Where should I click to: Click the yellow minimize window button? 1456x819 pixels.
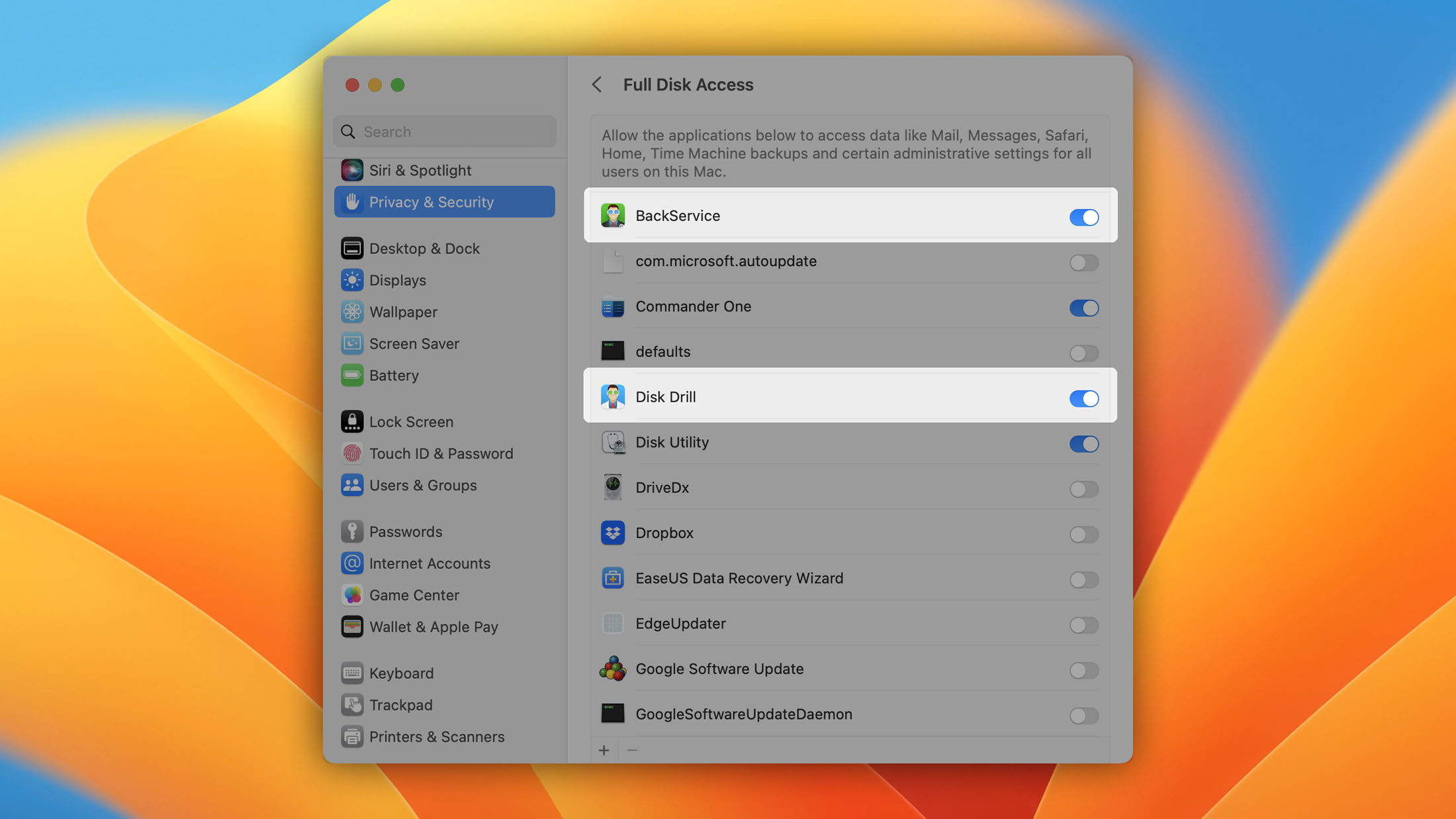tap(375, 85)
